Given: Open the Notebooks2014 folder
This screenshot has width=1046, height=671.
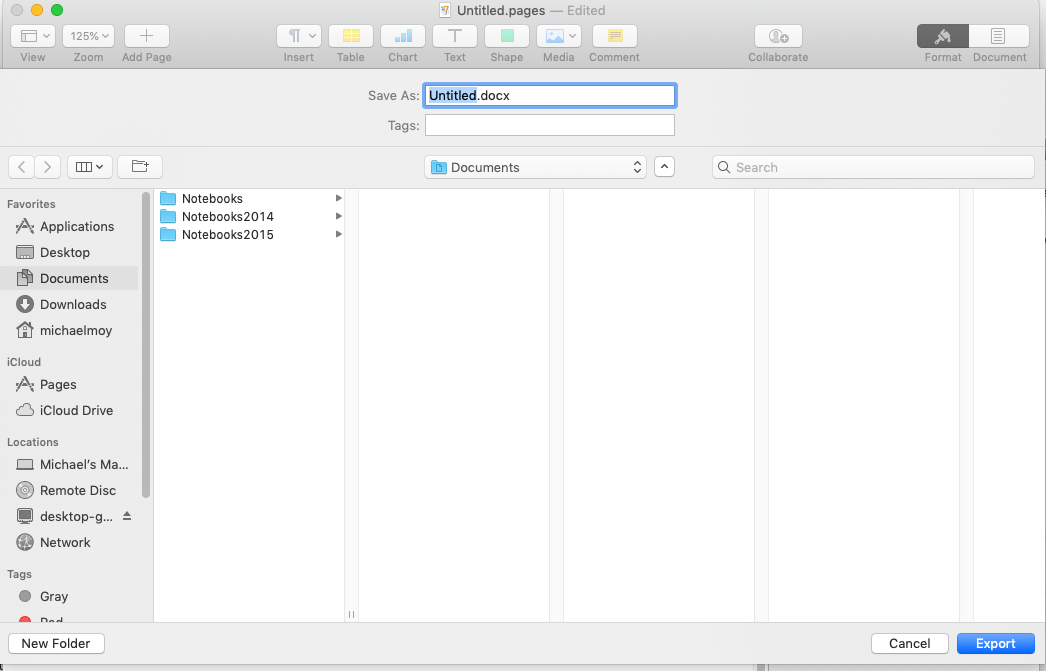Looking at the screenshot, I should tap(251, 216).
